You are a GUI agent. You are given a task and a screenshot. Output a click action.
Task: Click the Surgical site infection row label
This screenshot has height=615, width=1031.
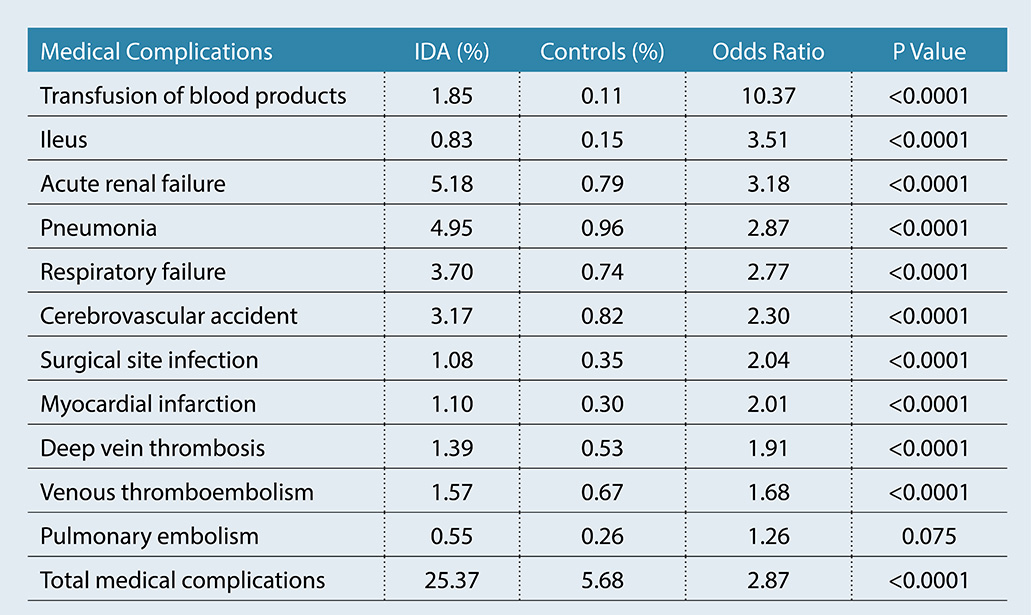149,360
